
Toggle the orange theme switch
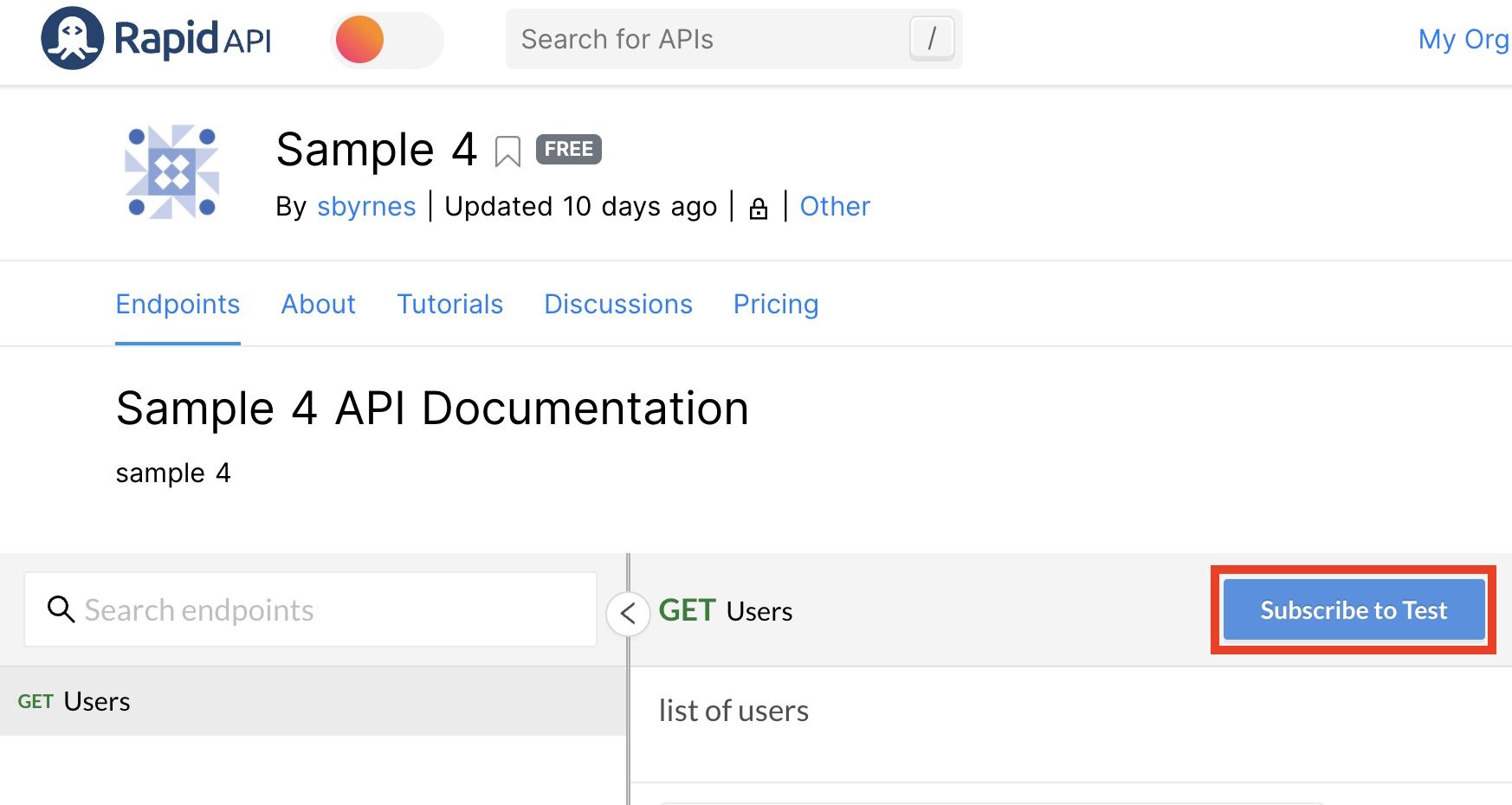tap(386, 40)
